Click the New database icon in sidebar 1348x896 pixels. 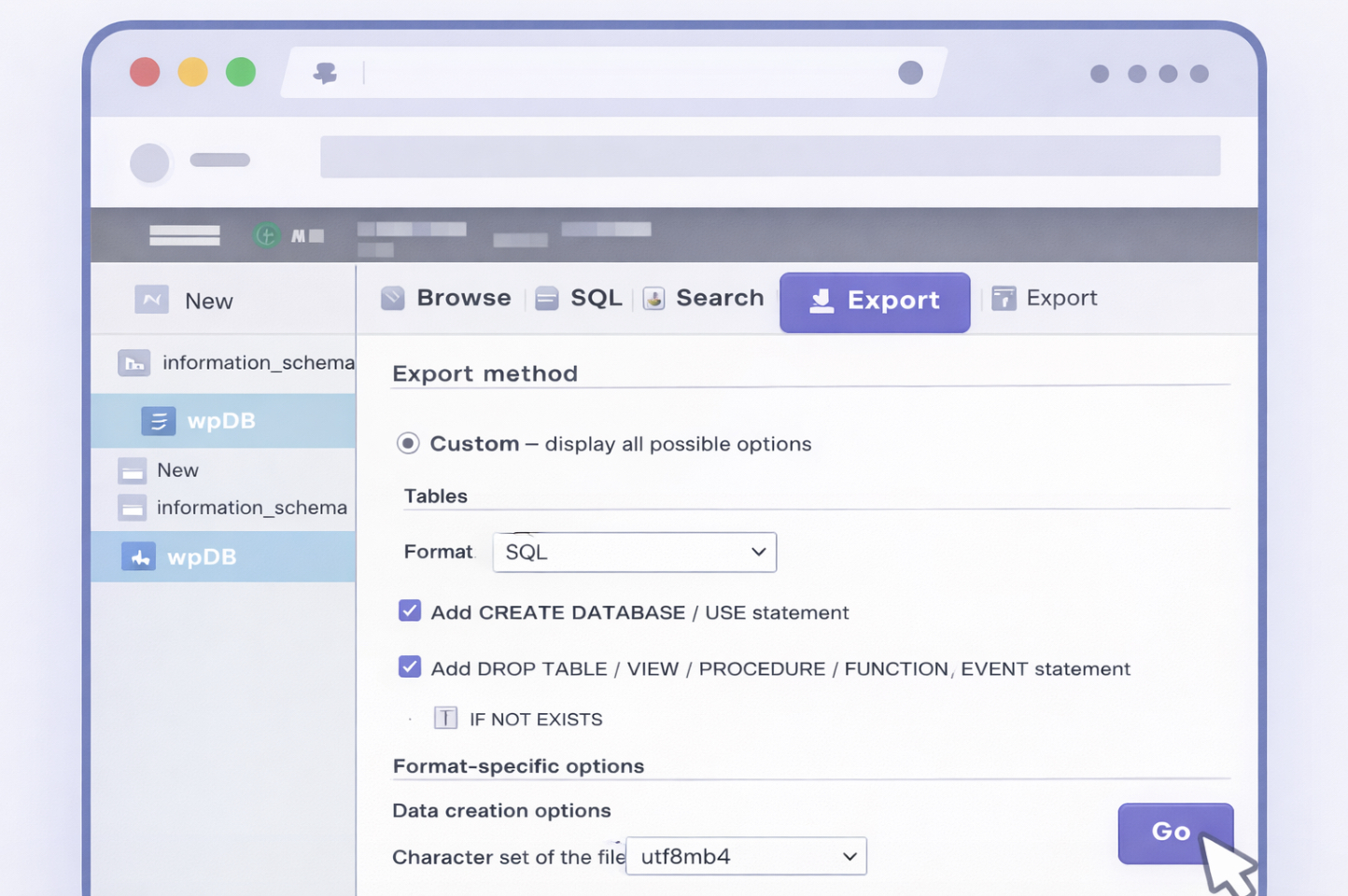click(x=152, y=300)
